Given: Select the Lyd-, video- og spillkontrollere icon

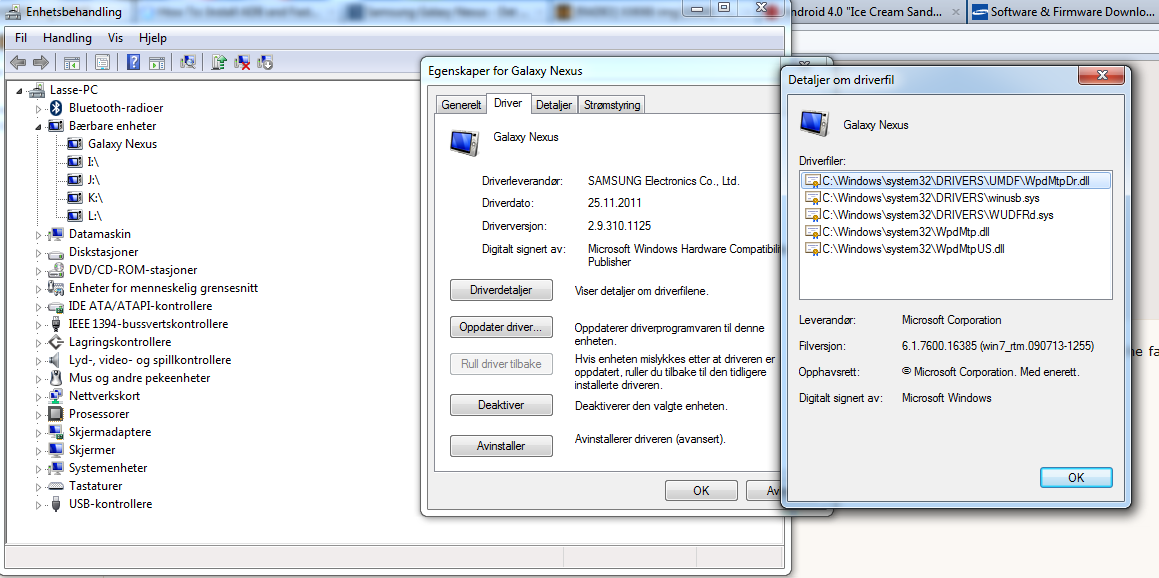Looking at the screenshot, I should tap(55, 360).
